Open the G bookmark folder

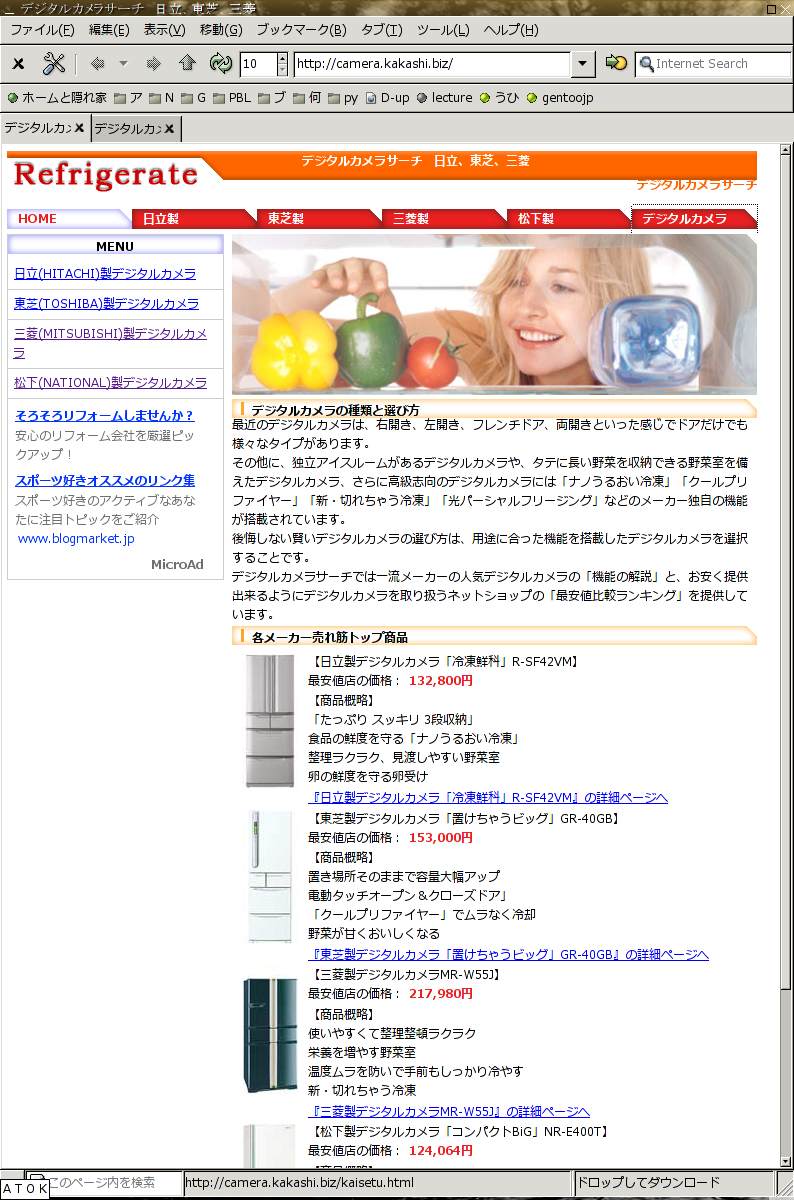pos(194,98)
